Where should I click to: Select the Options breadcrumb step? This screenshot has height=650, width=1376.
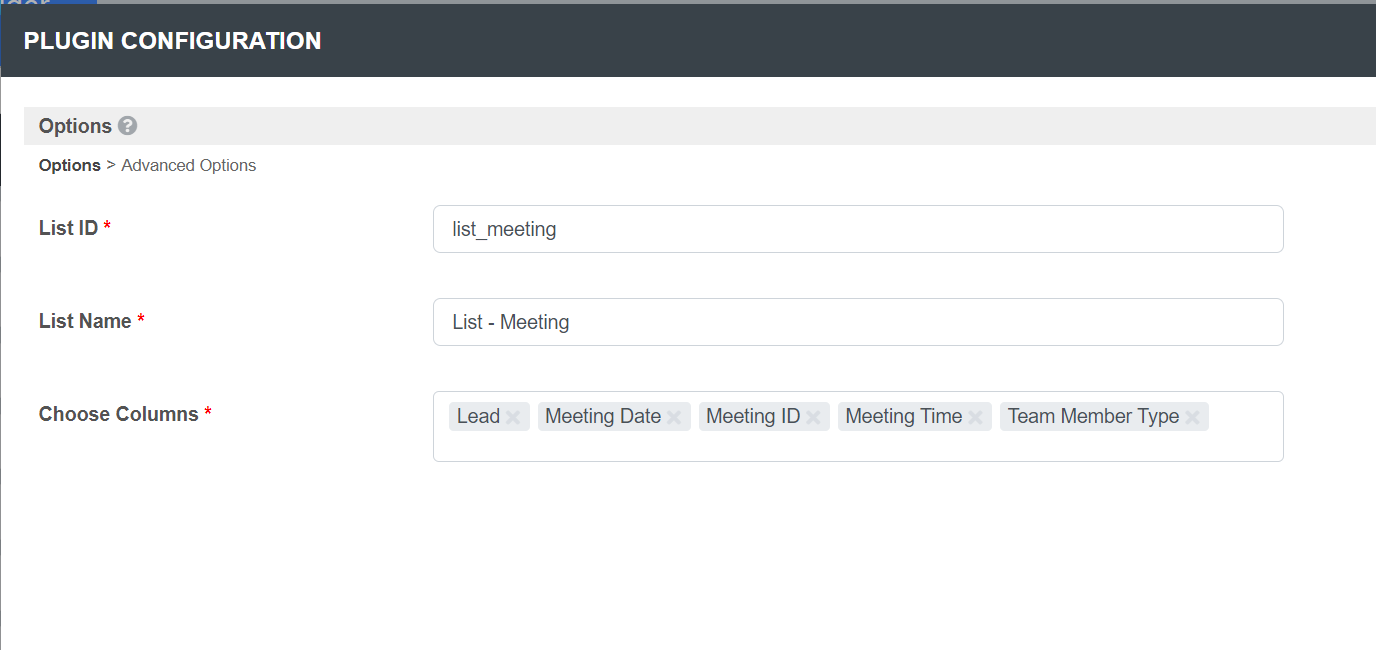point(69,166)
